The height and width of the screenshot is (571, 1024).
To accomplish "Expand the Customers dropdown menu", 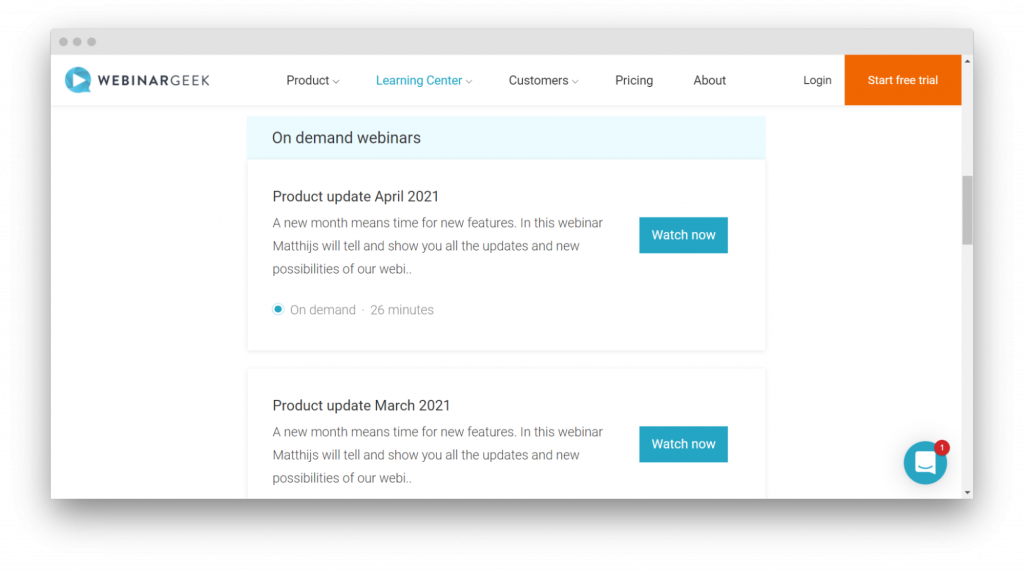I will [x=543, y=81].
